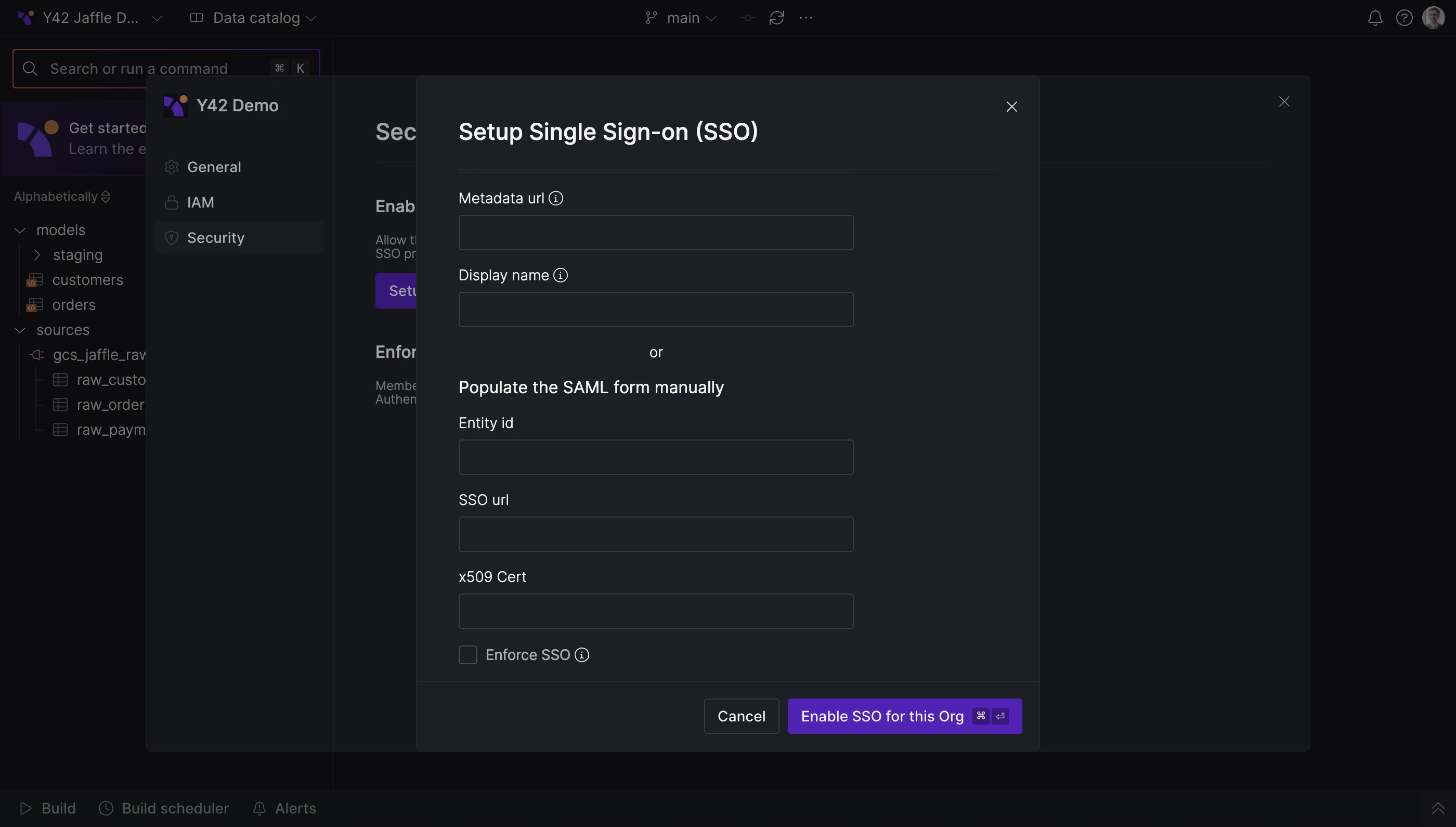This screenshot has width=1456, height=827.
Task: Click the Display name info icon
Action: (561, 276)
